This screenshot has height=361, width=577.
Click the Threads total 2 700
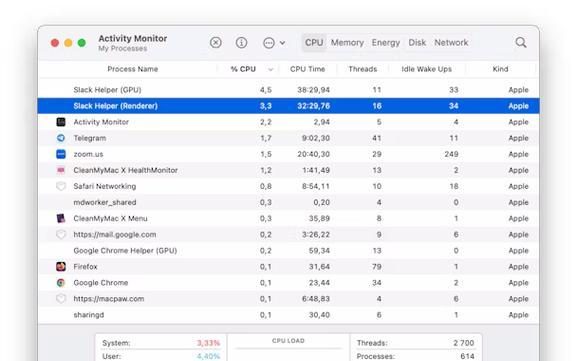tap(464, 343)
